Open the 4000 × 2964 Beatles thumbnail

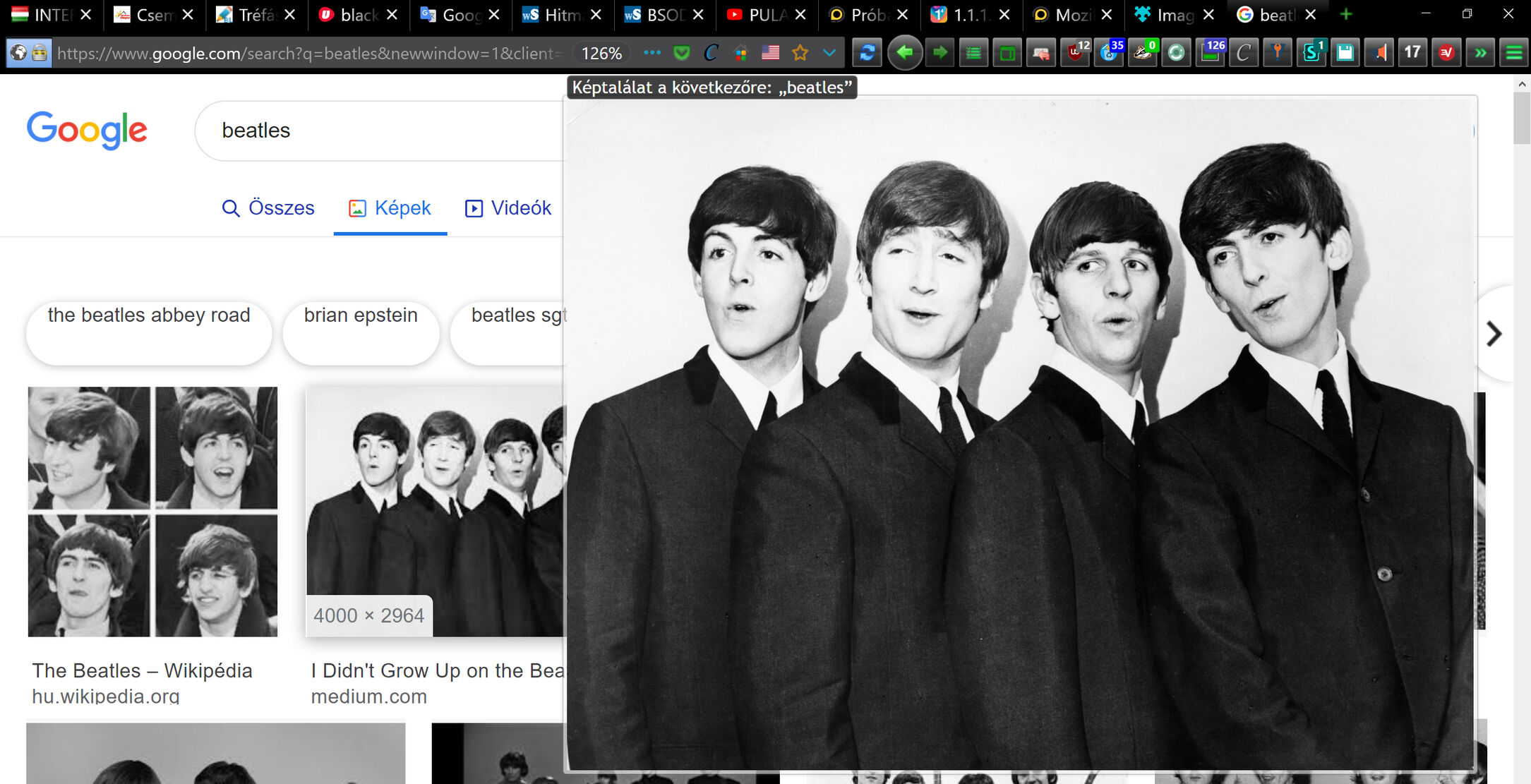tap(436, 512)
